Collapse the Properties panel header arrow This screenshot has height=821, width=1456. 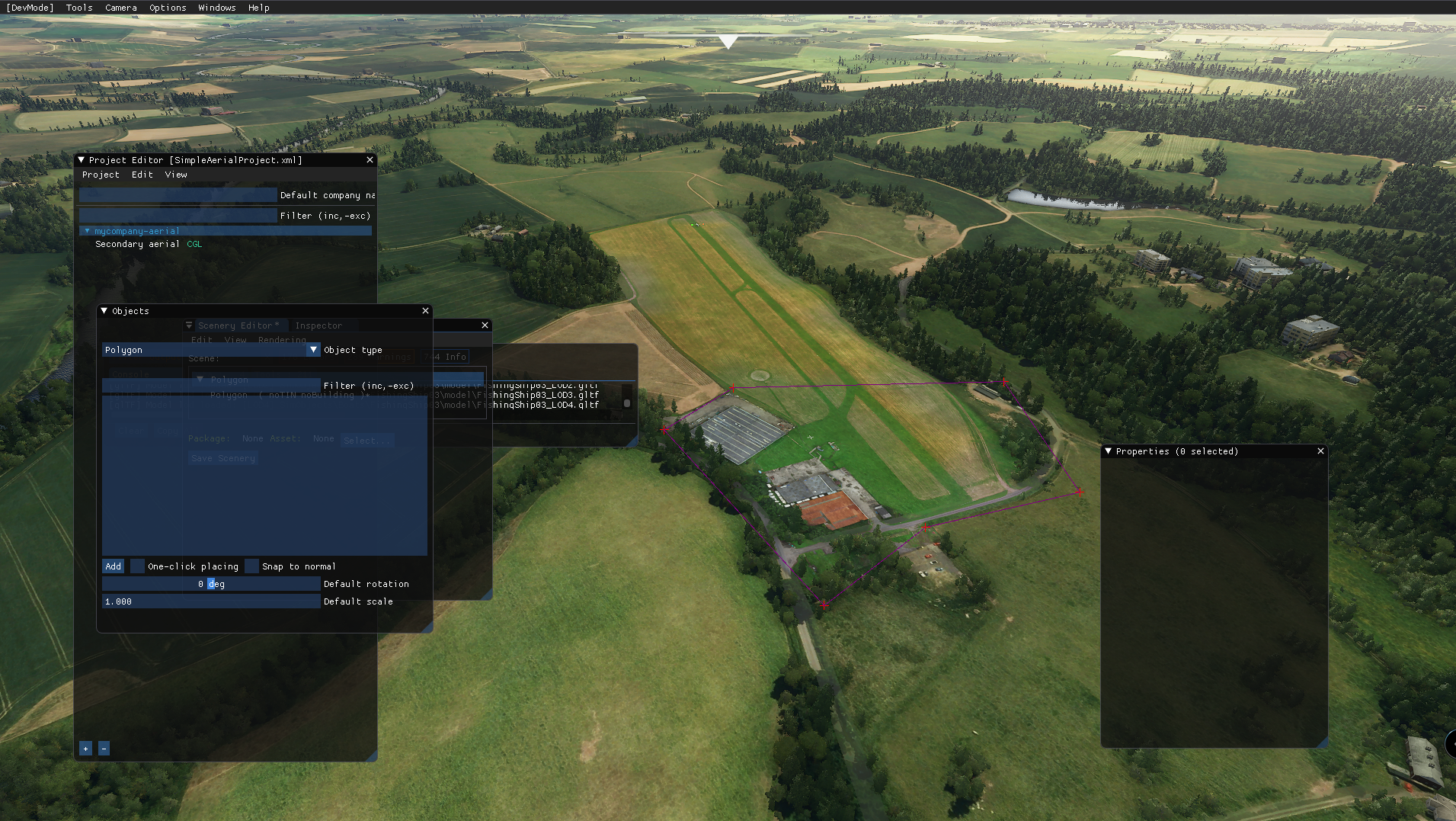pyautogui.click(x=1108, y=451)
